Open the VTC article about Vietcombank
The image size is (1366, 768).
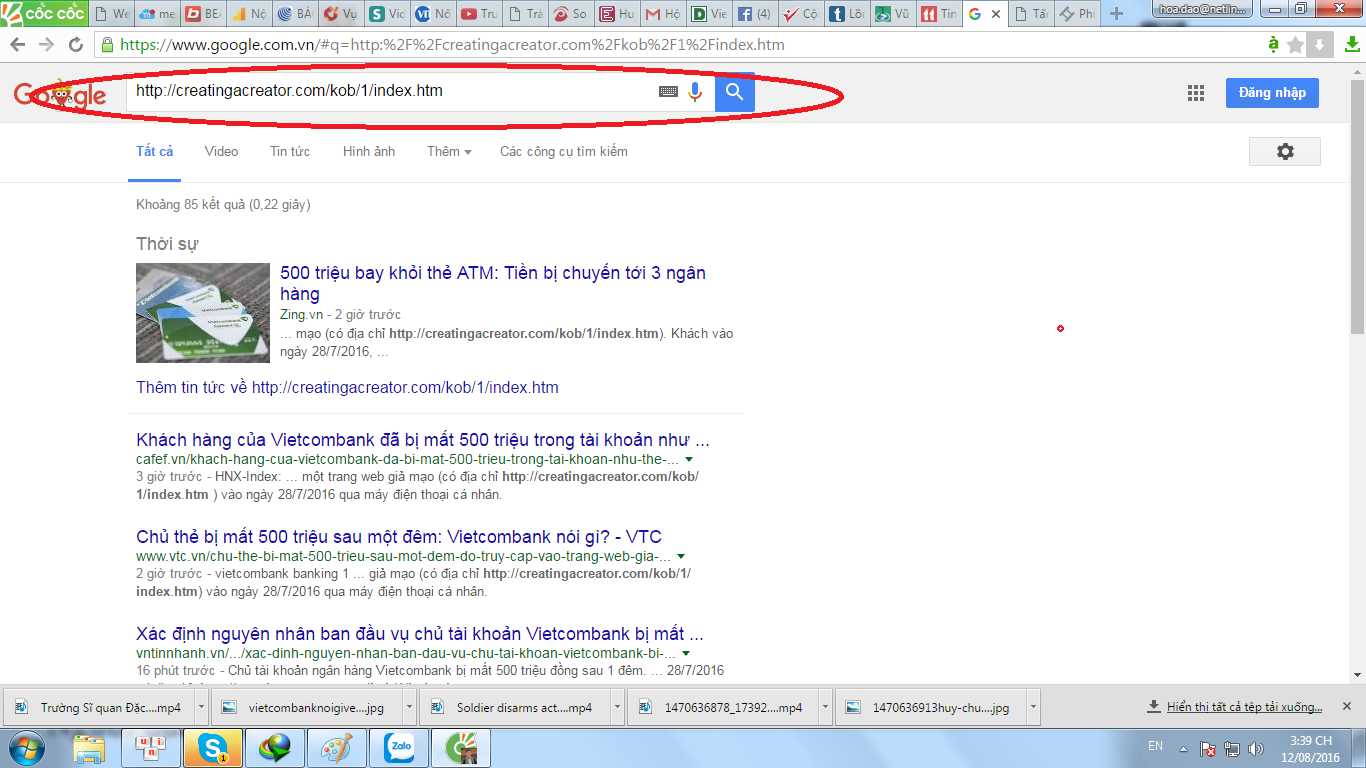pyautogui.click(x=398, y=537)
